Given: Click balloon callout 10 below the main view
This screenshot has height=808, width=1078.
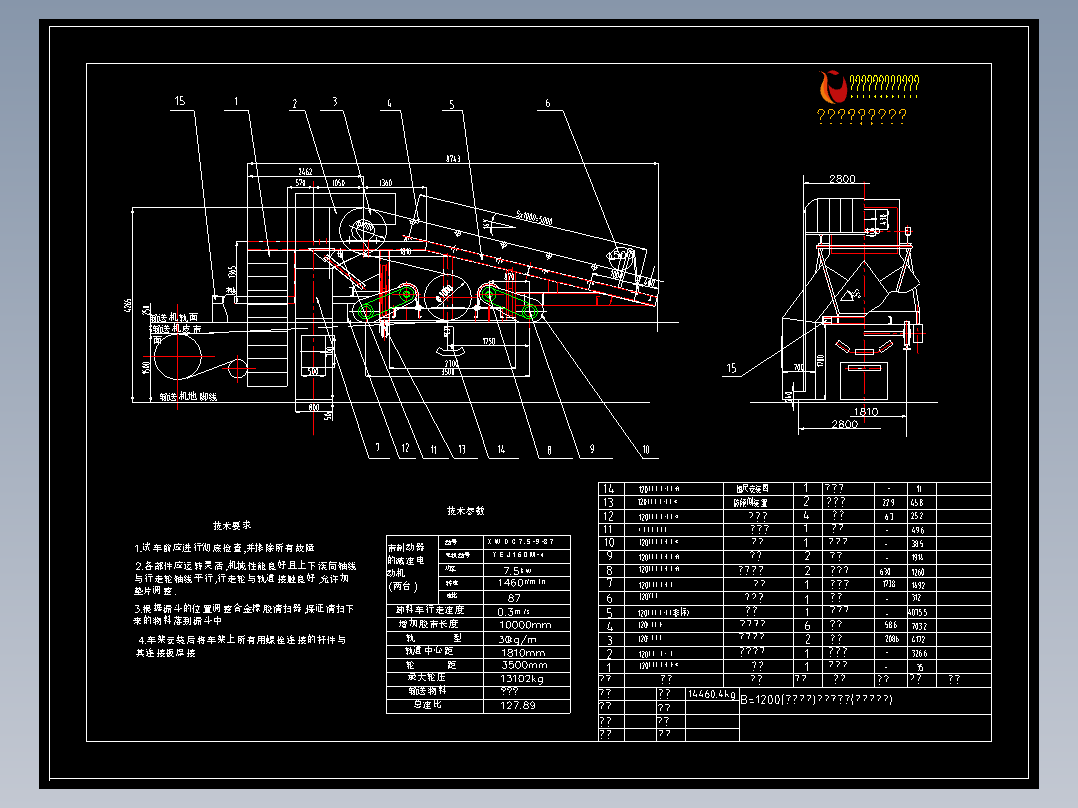Looking at the screenshot, I should click(x=646, y=450).
